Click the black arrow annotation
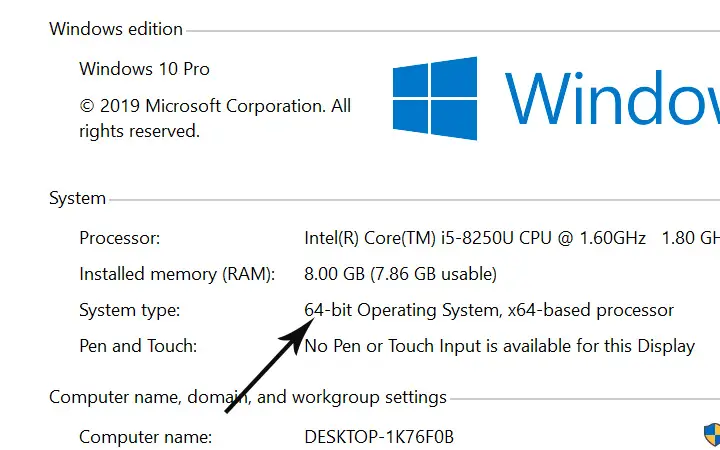 [x=270, y=366]
